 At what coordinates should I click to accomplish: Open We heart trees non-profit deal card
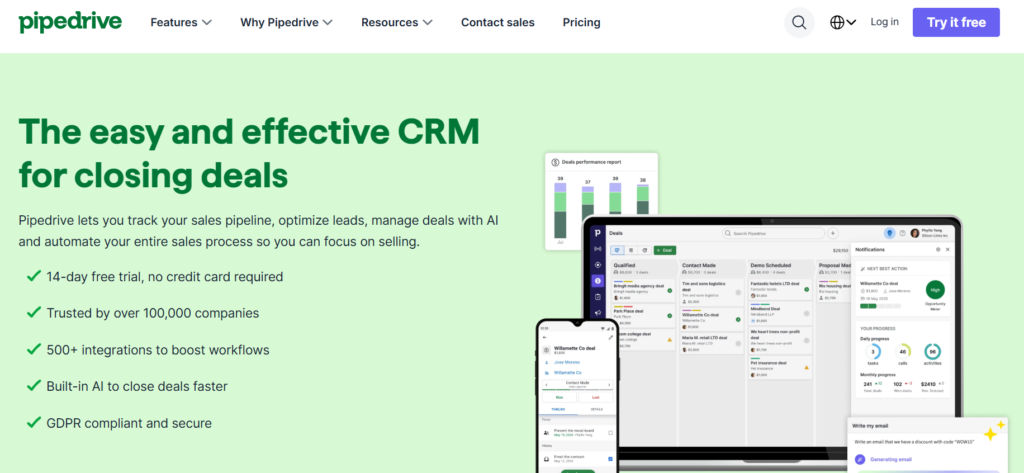tap(780, 340)
